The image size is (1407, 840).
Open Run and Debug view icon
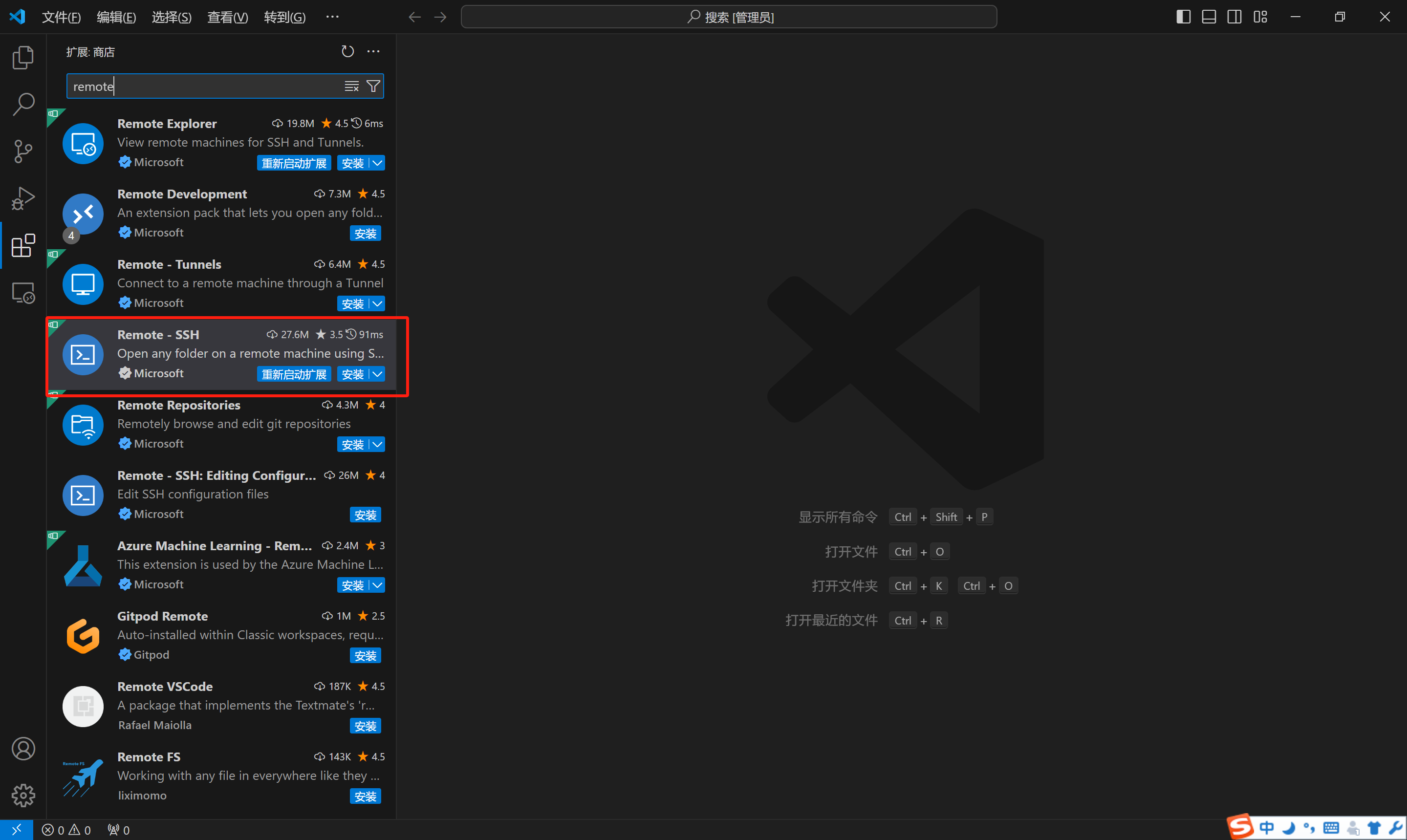click(23, 198)
